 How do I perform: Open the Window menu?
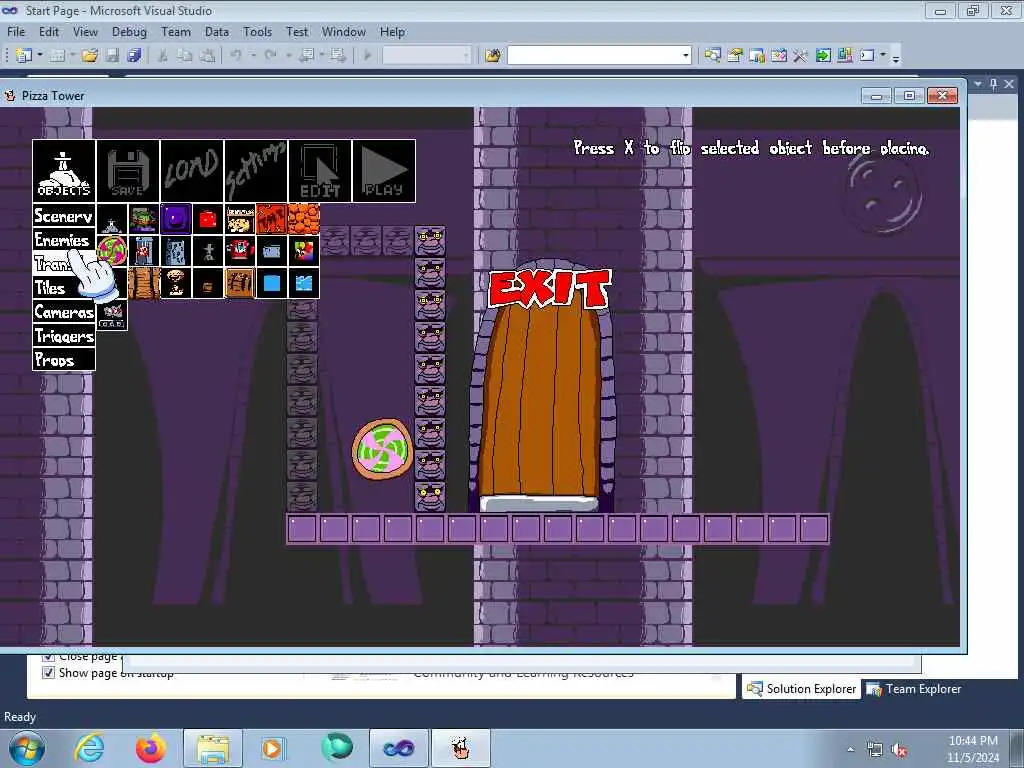point(344,31)
